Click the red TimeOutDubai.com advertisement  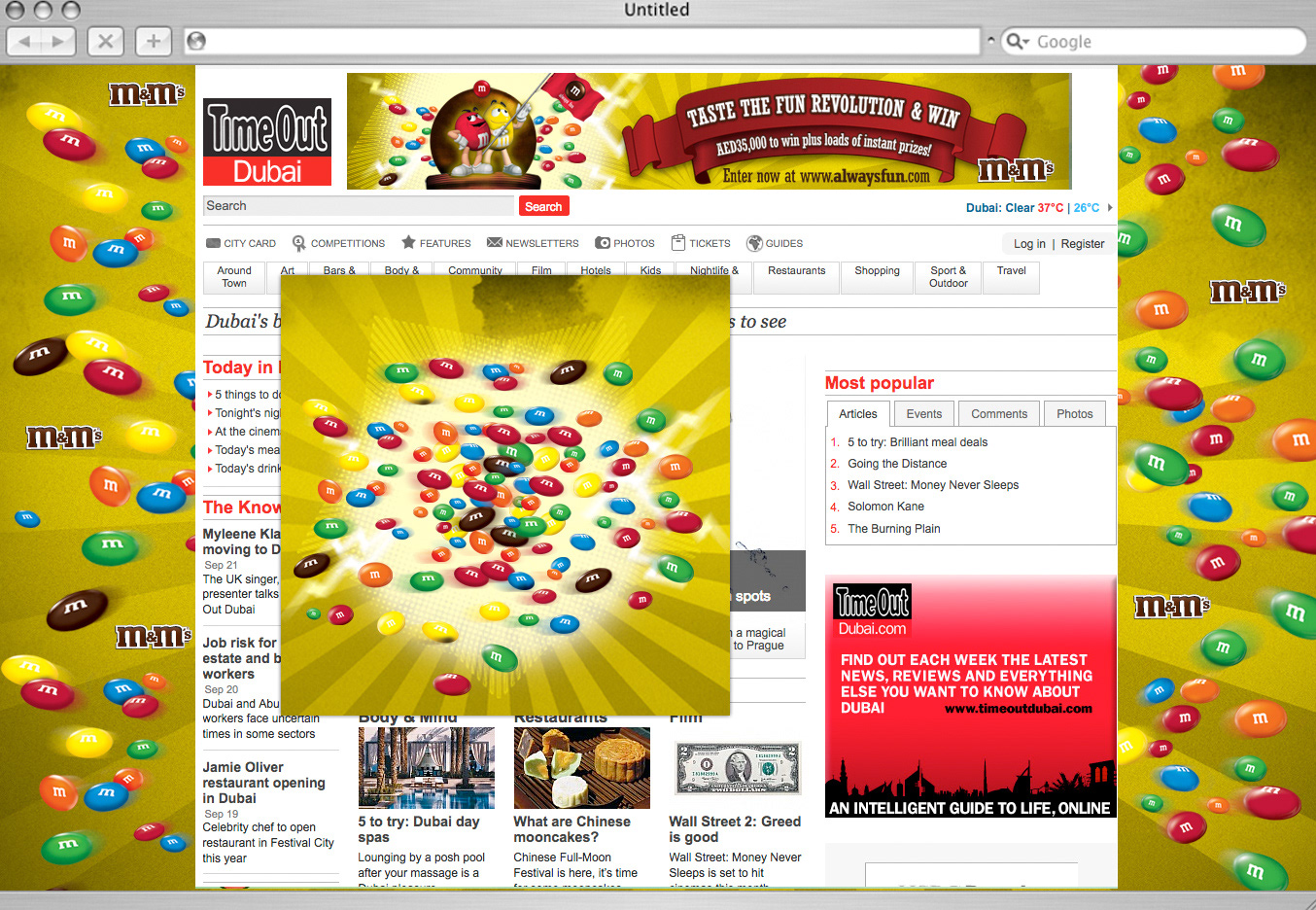[x=970, y=696]
